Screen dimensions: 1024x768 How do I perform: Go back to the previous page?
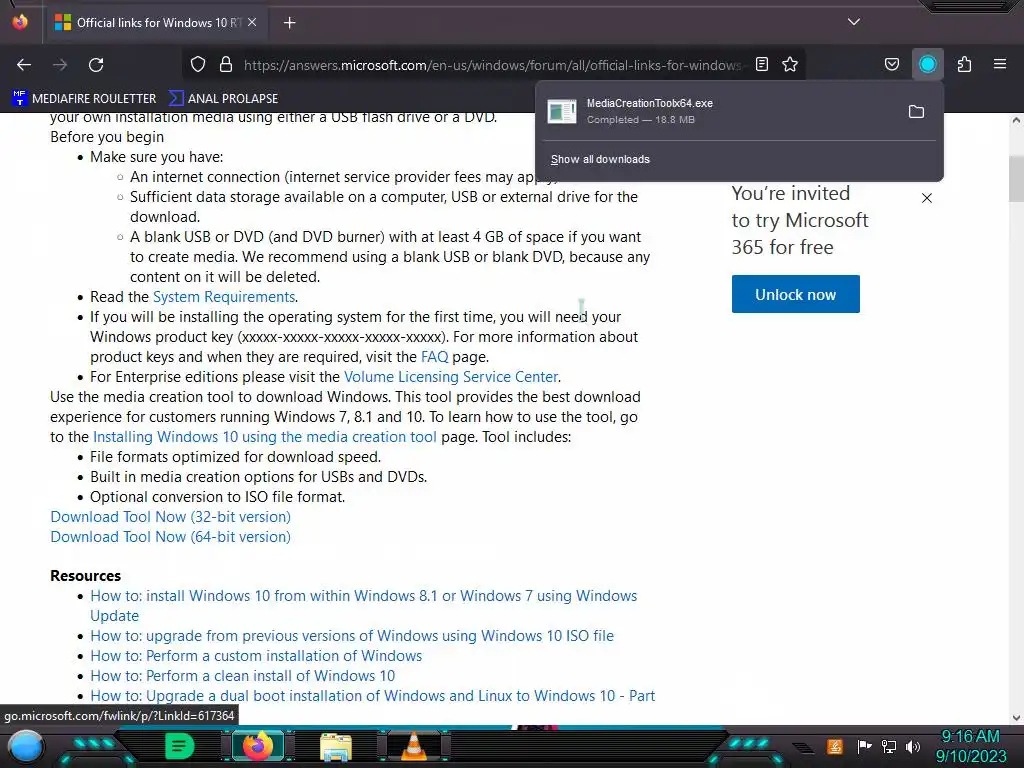click(24, 65)
